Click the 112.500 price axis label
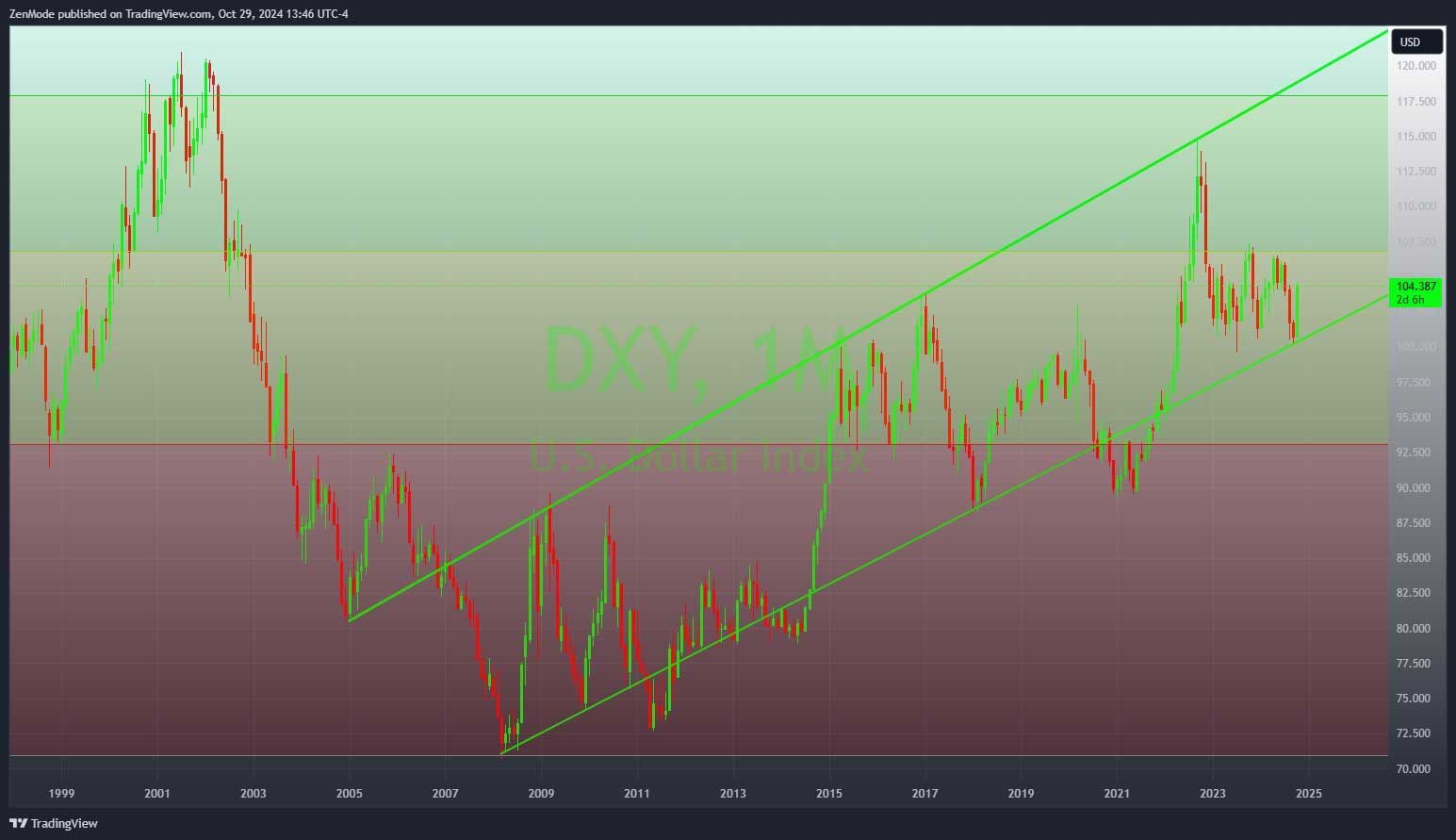The width and height of the screenshot is (1456, 840). coord(1416,172)
